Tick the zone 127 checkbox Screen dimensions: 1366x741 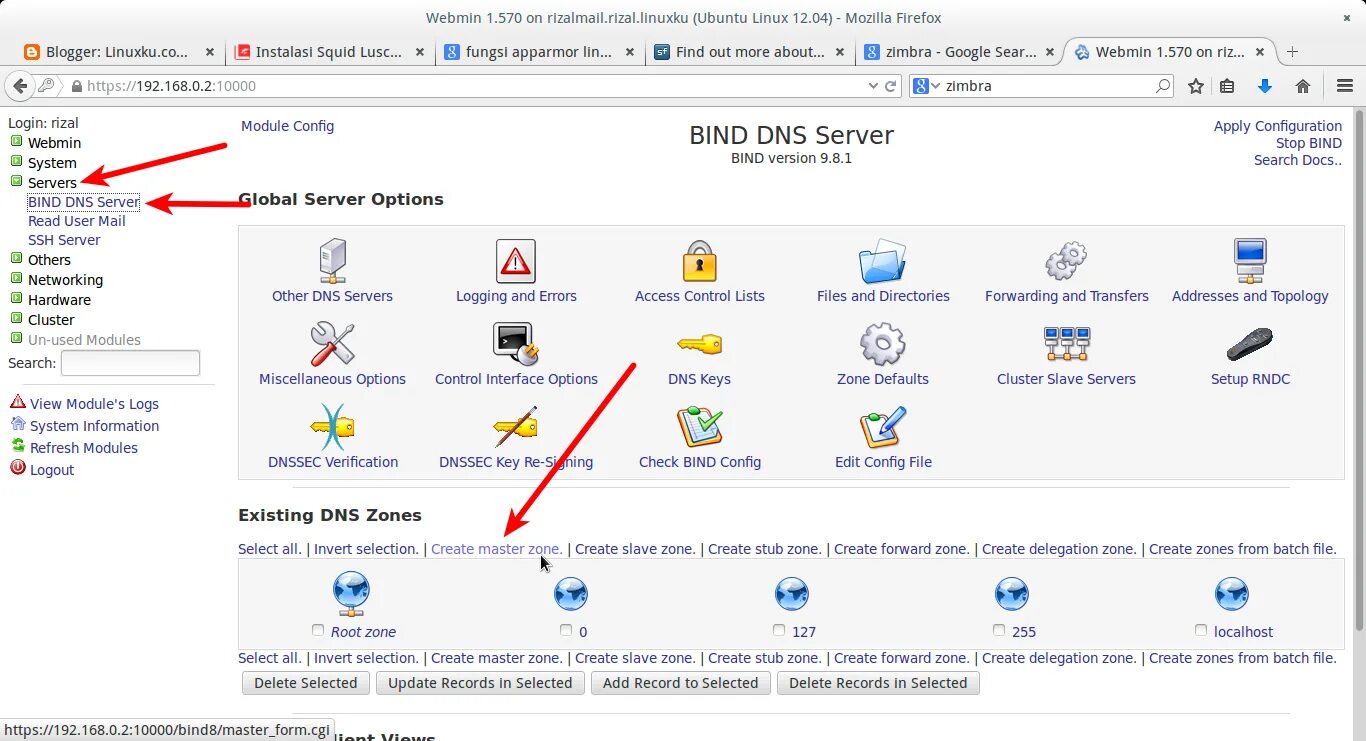pyautogui.click(x=779, y=631)
